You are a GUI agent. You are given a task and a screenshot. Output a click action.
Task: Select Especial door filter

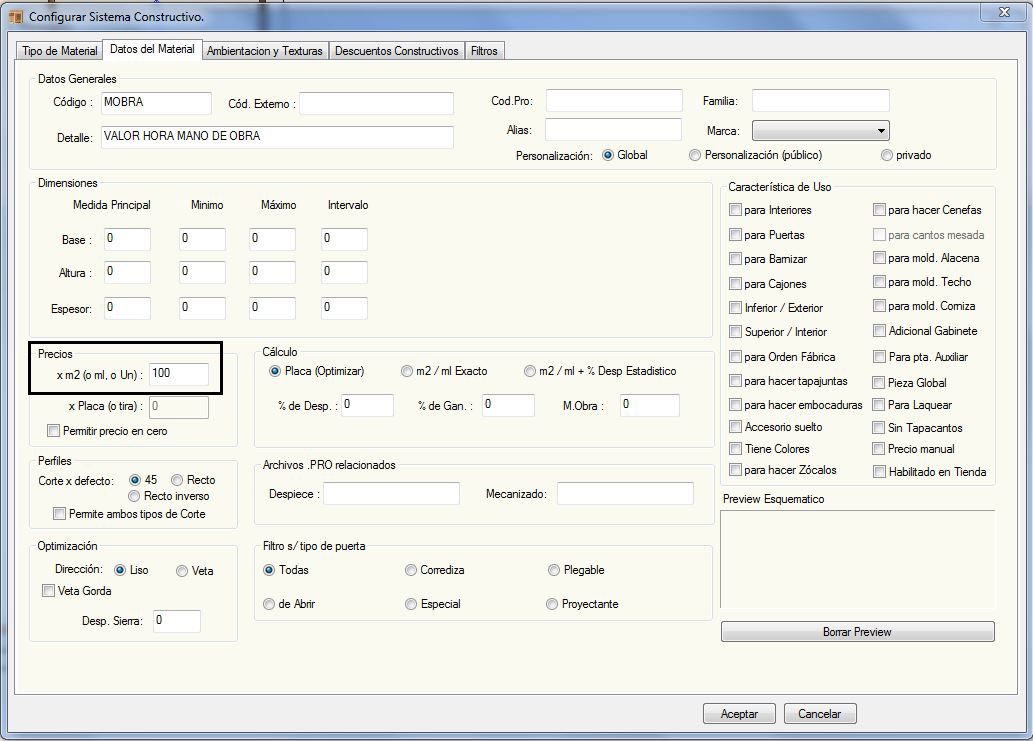pyautogui.click(x=411, y=604)
